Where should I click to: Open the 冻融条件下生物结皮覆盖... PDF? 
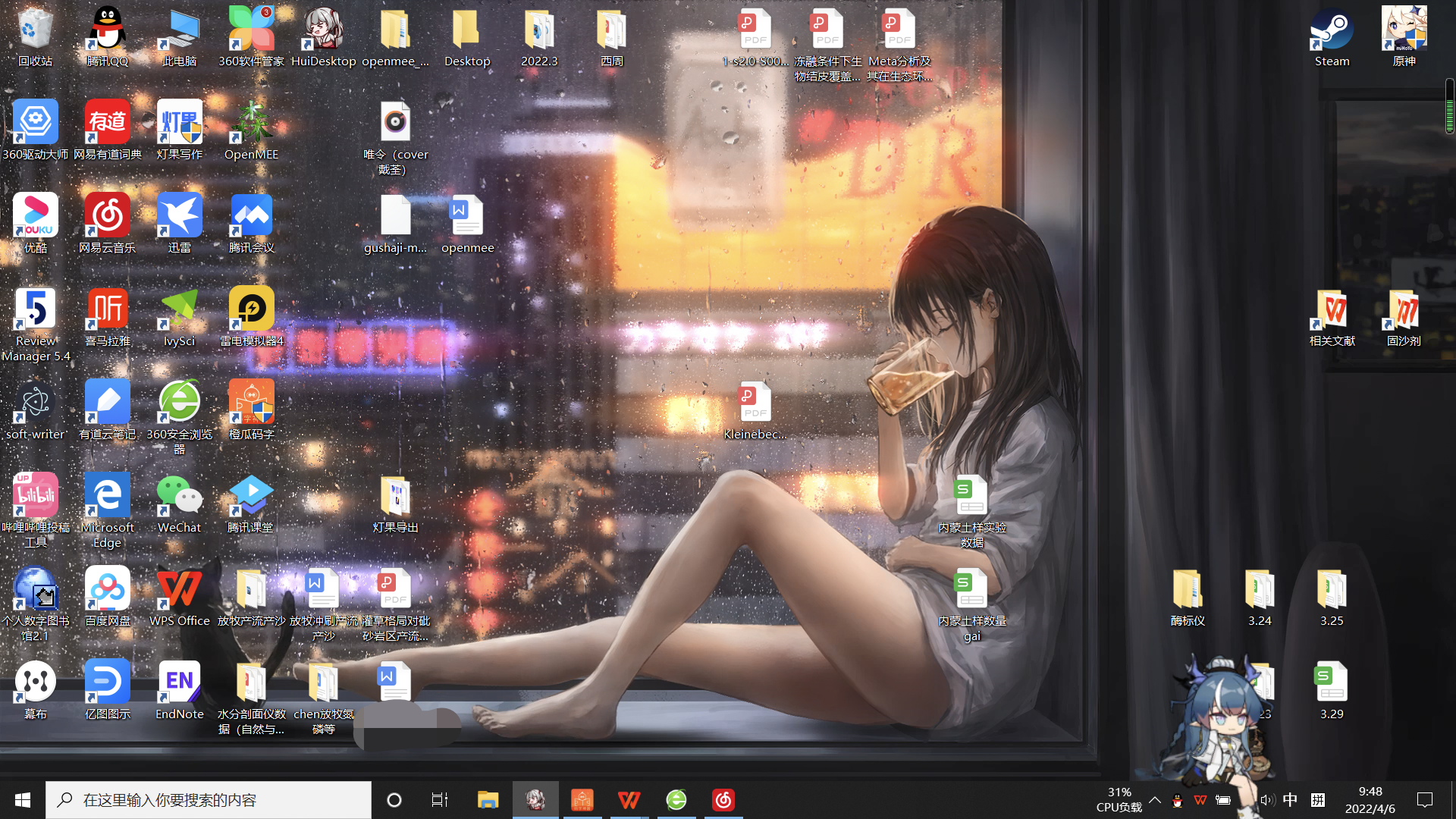tap(827, 45)
